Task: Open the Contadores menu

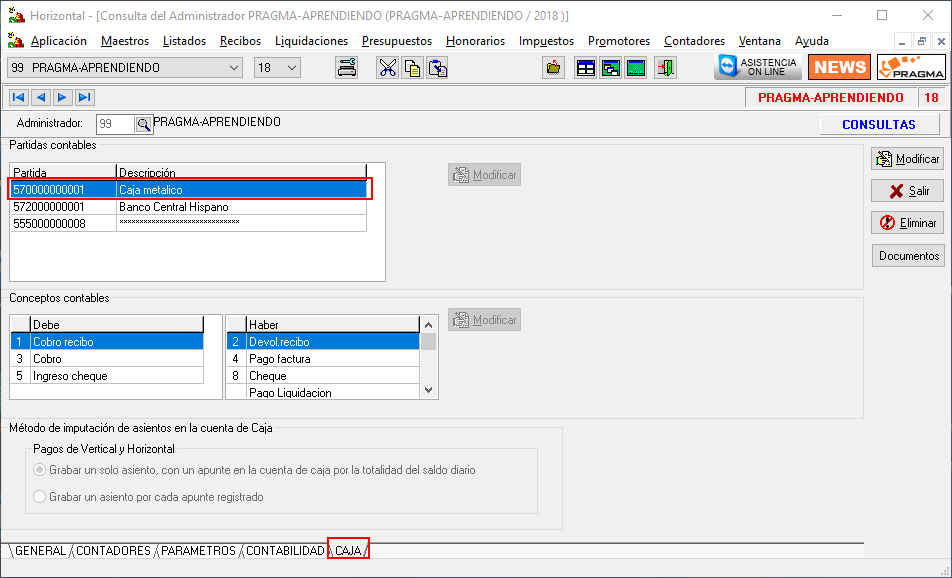Action: click(695, 41)
